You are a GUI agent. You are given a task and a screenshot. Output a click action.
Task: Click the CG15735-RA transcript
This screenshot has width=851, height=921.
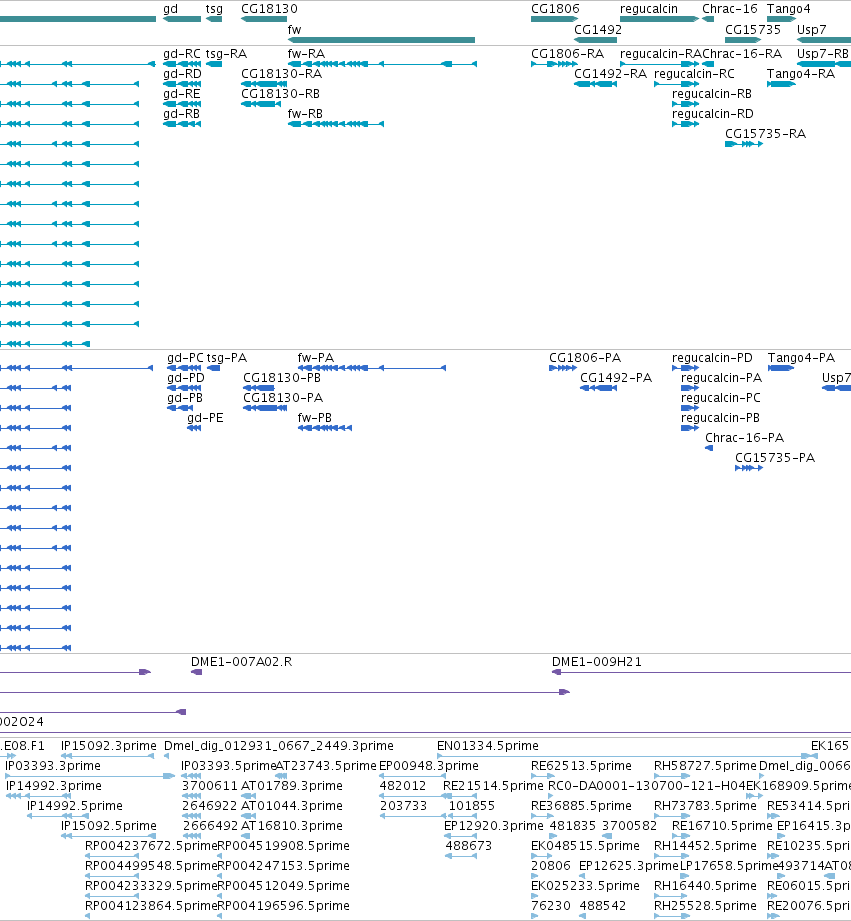(744, 144)
